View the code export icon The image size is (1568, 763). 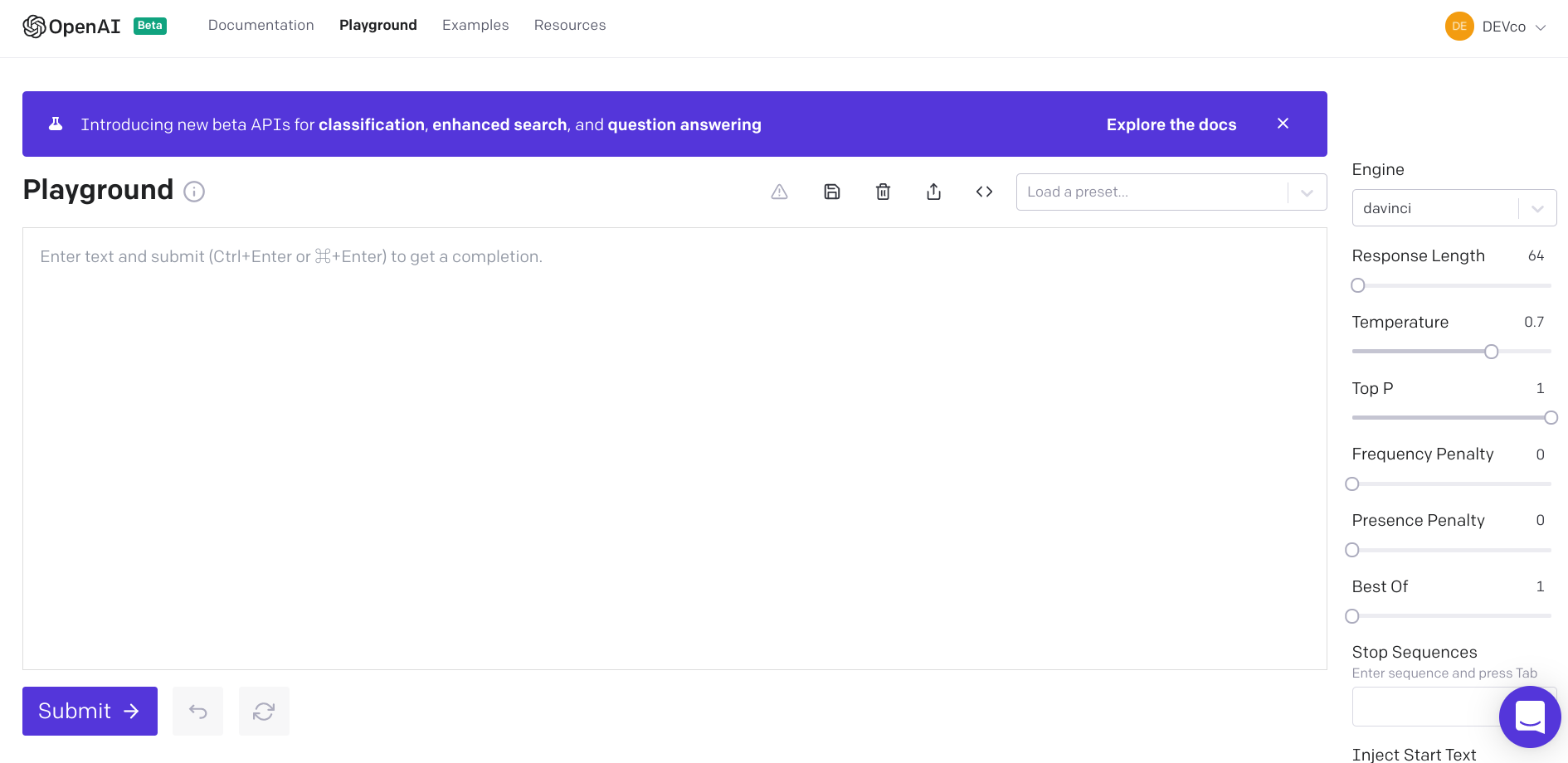pos(984,192)
